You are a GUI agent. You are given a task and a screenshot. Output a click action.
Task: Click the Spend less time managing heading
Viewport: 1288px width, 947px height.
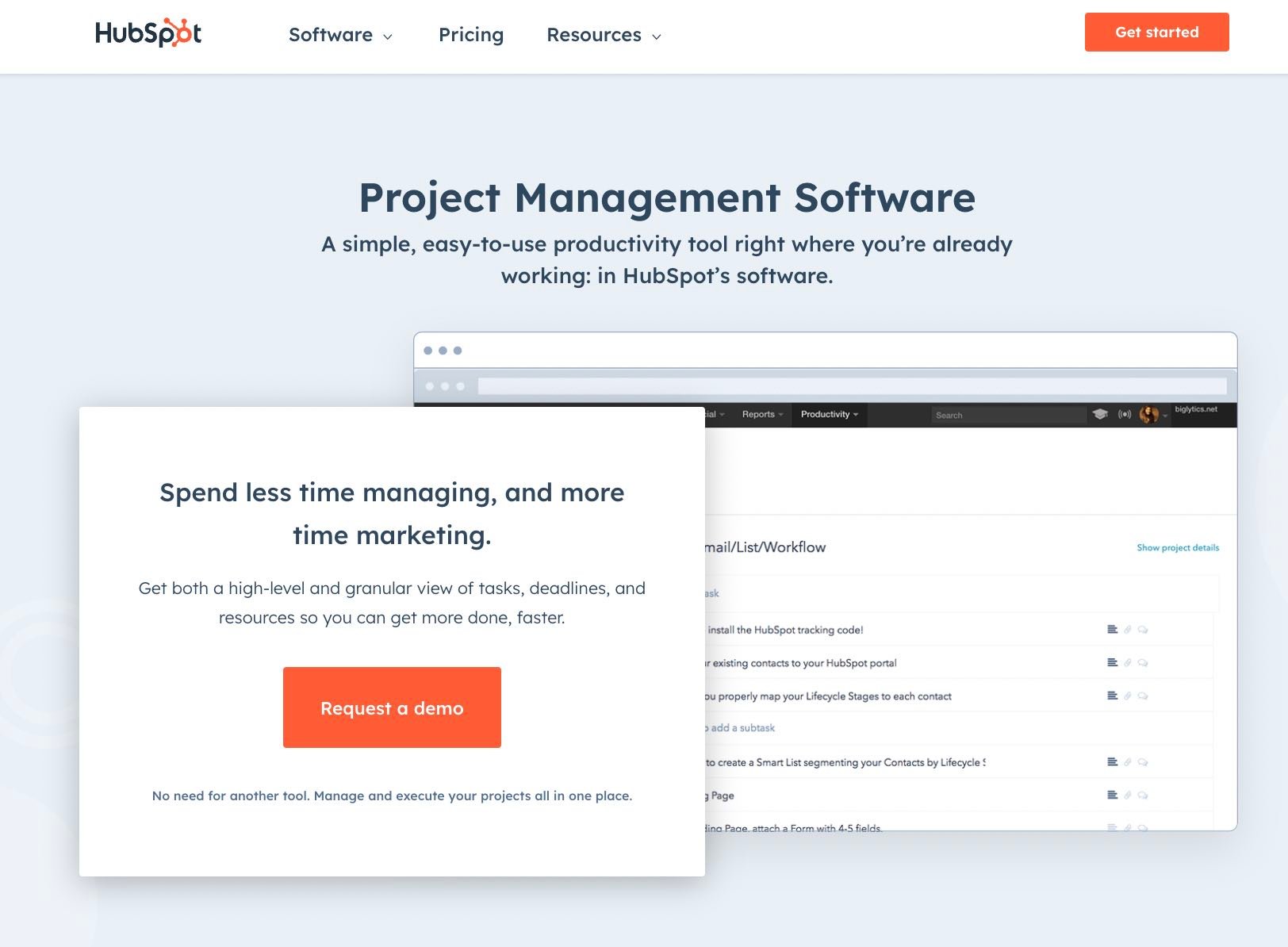click(392, 514)
